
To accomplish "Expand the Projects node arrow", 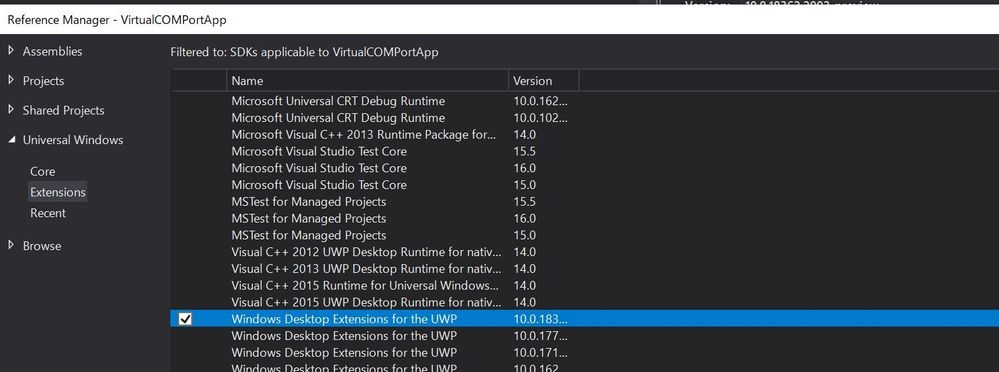I will pyautogui.click(x=11, y=80).
